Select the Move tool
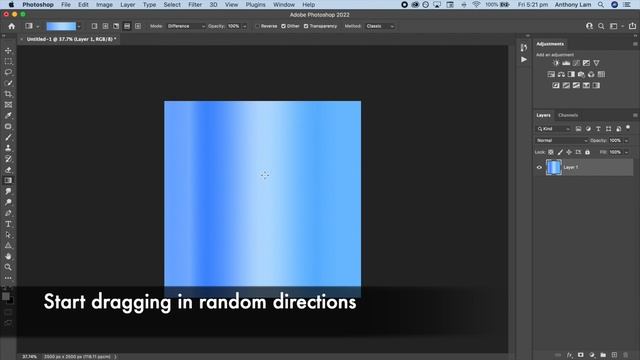The image size is (640, 360). pos(8,51)
